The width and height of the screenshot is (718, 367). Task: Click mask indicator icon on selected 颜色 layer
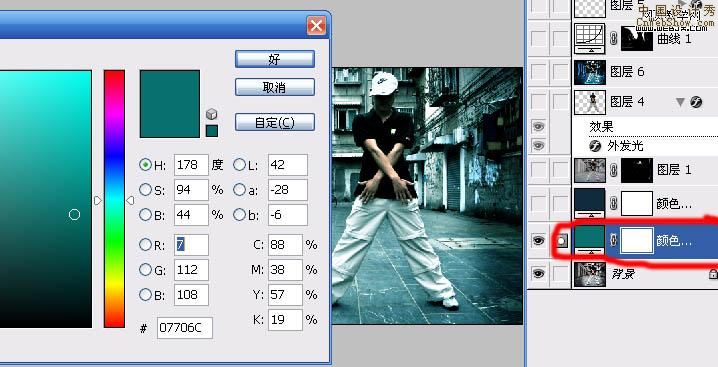(x=560, y=240)
